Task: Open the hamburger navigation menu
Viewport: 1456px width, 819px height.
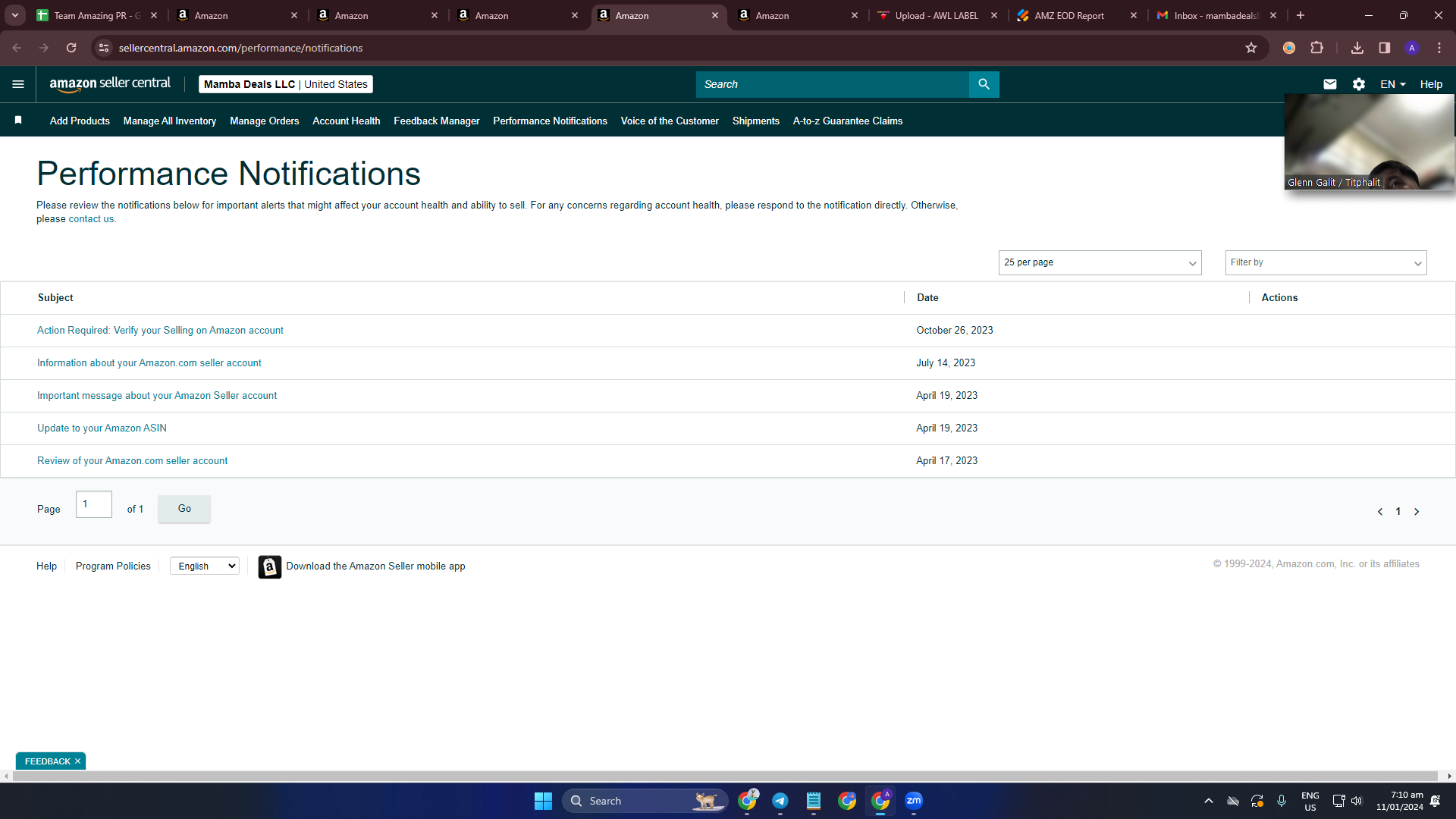Action: (x=18, y=84)
